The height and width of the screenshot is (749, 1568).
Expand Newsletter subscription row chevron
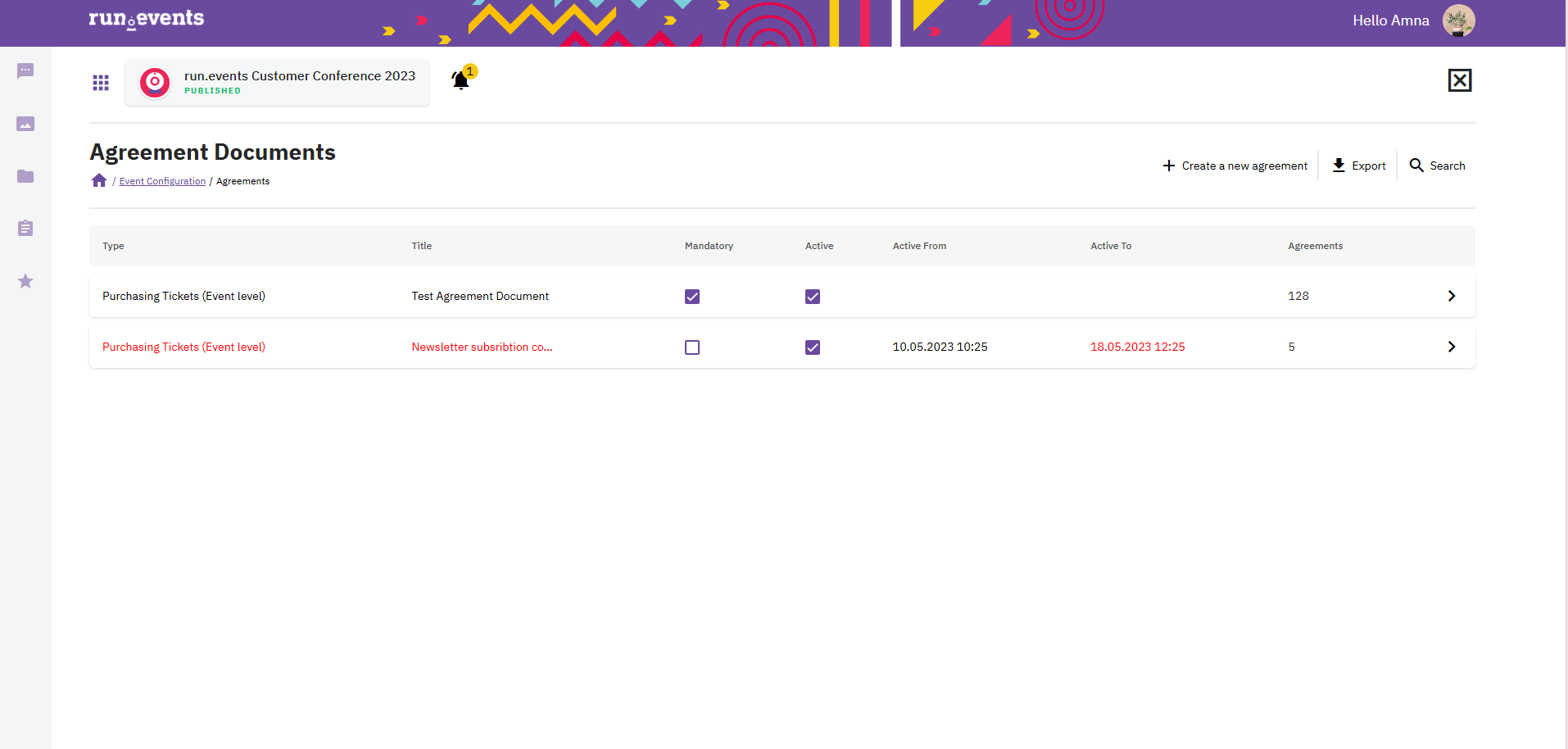coord(1452,347)
